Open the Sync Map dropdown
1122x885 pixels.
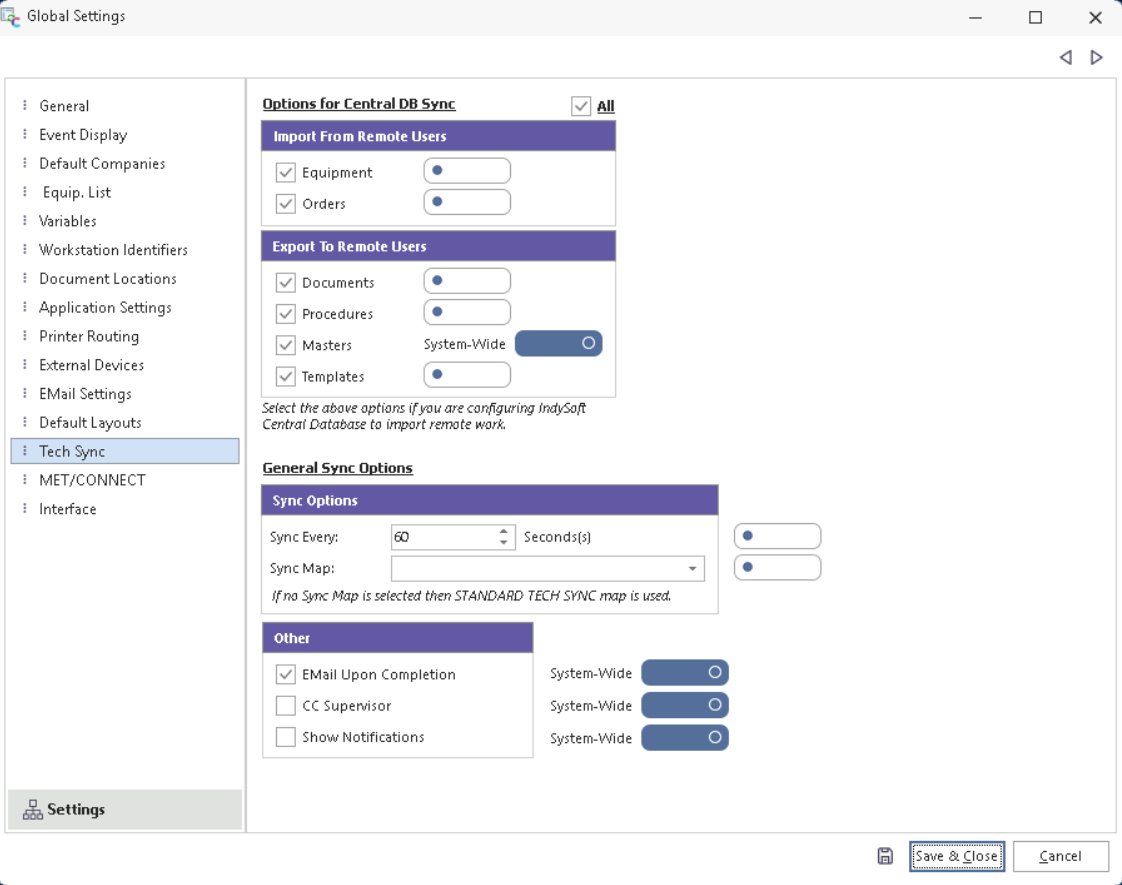[x=692, y=569]
